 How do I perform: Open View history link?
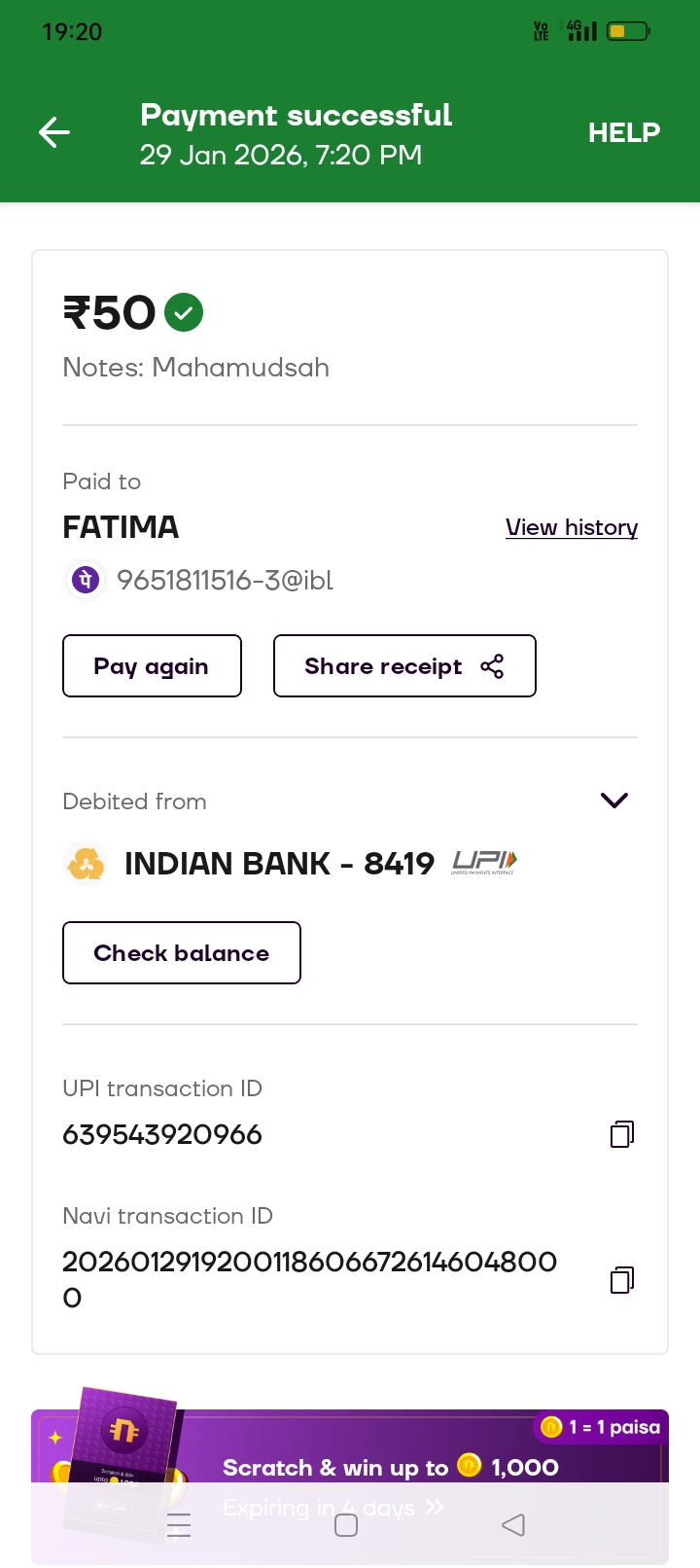pos(571,527)
